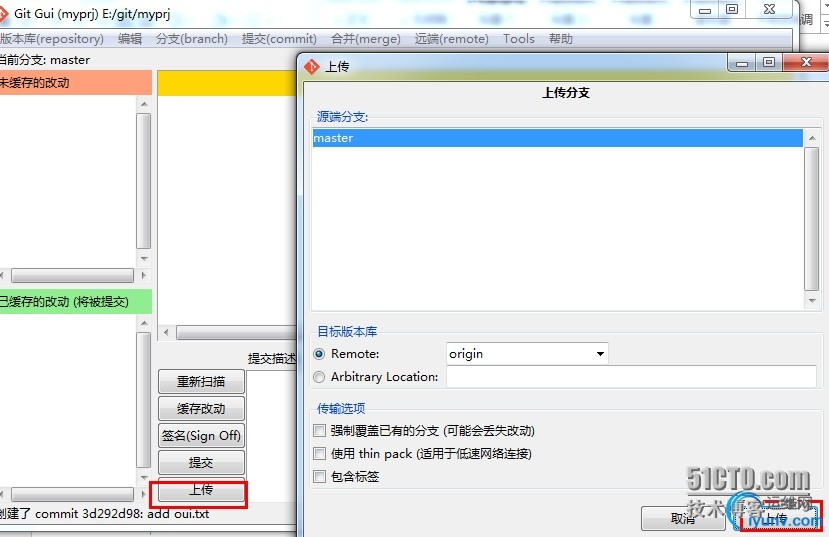
Task: Open the 提交(commit) menu
Action: pyautogui.click(x=279, y=39)
